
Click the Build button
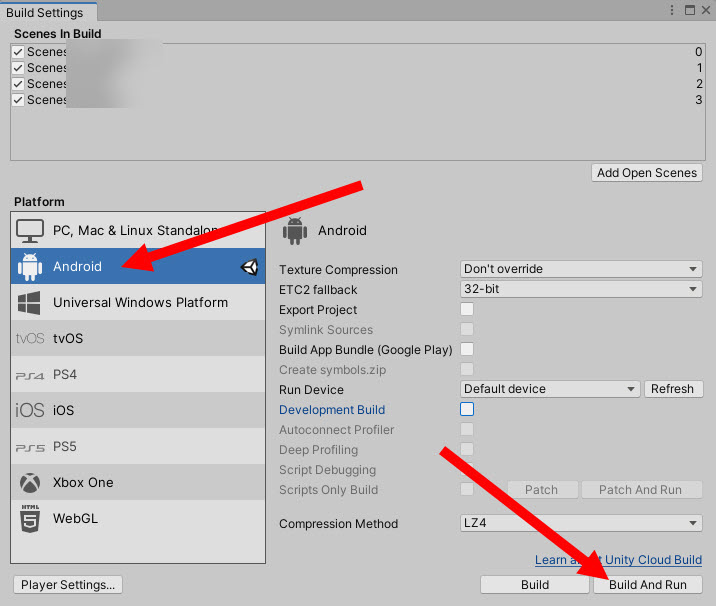tap(535, 585)
